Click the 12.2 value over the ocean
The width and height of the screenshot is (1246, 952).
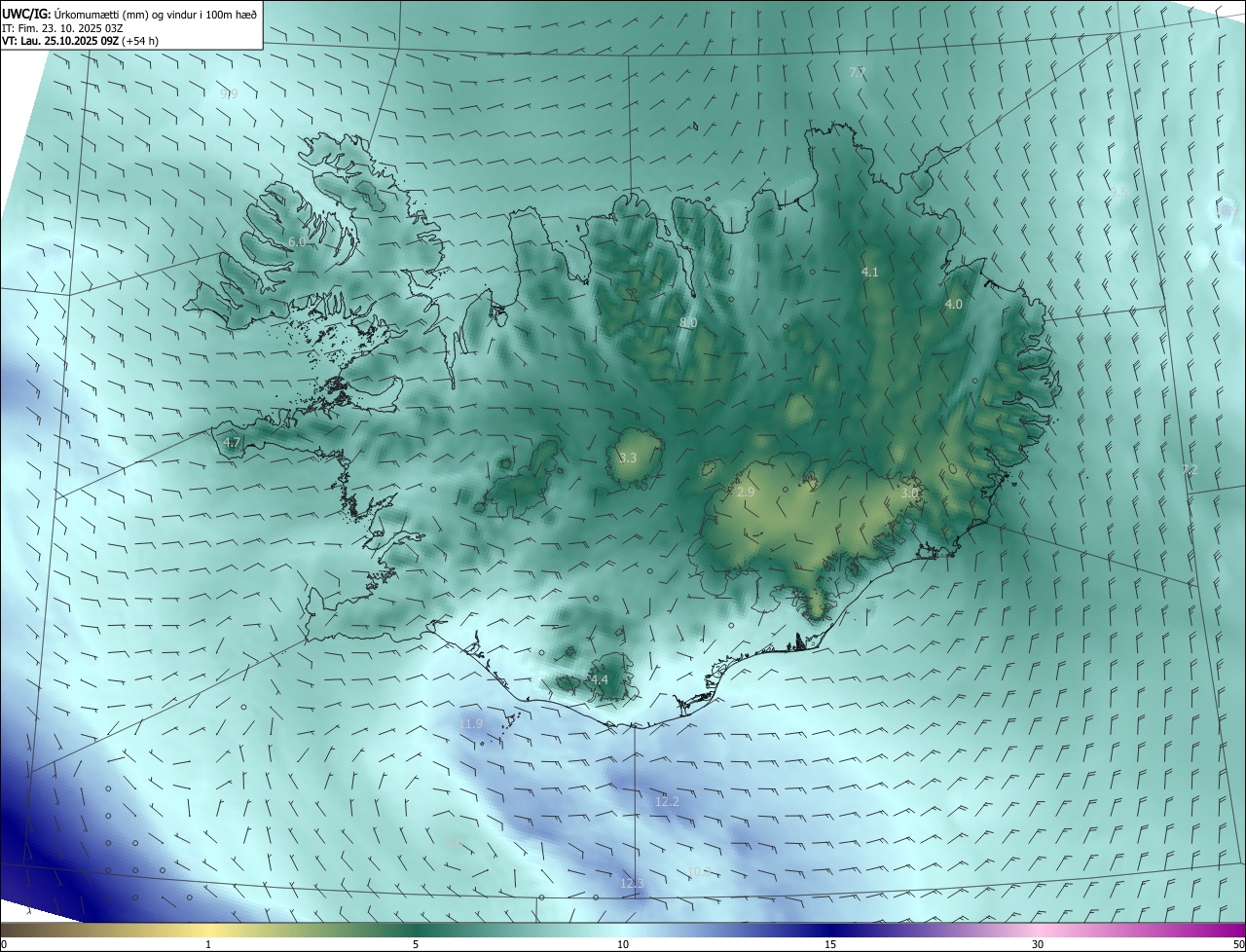(667, 801)
